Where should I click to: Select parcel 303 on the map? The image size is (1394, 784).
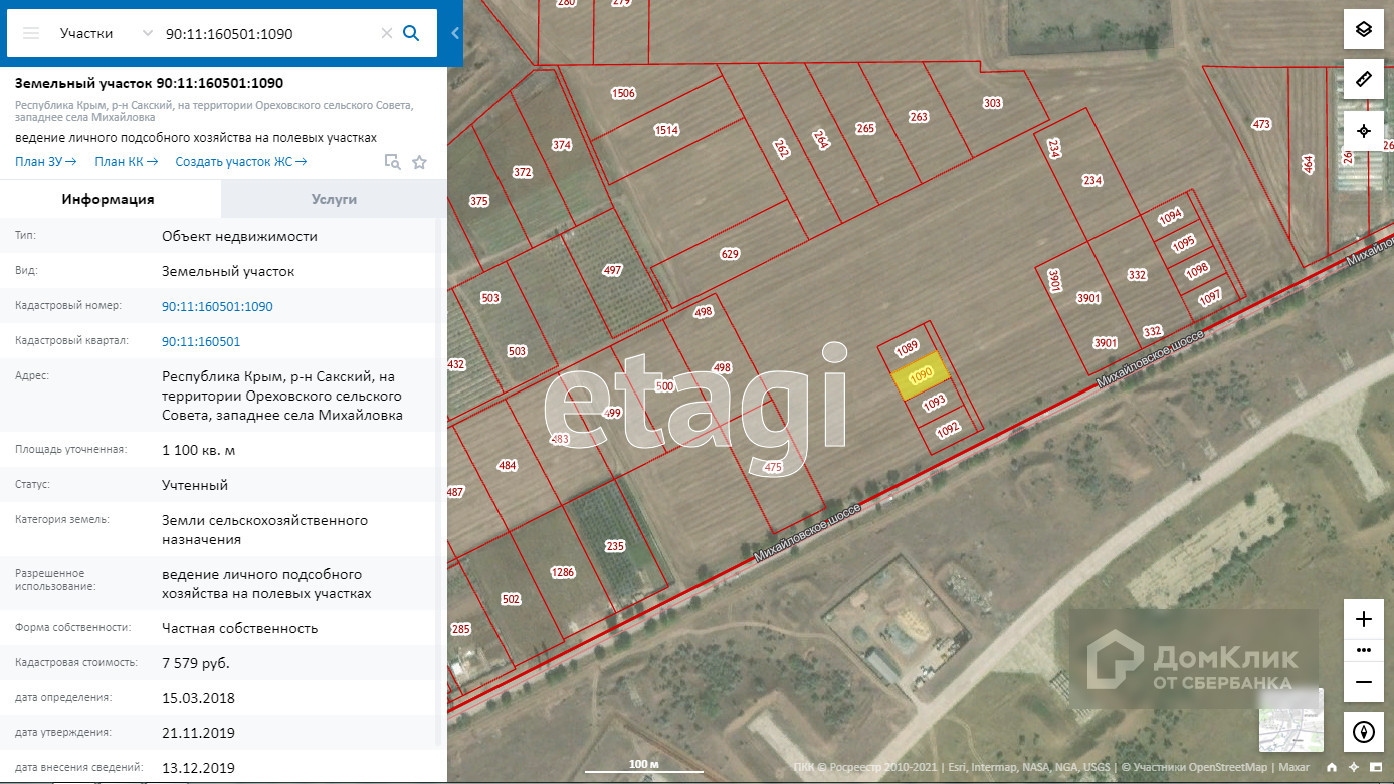click(x=992, y=103)
